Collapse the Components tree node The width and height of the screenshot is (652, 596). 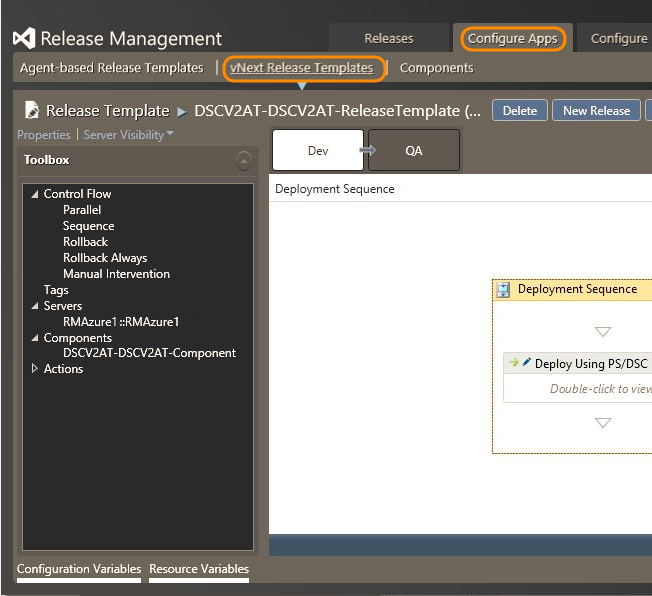[35, 338]
